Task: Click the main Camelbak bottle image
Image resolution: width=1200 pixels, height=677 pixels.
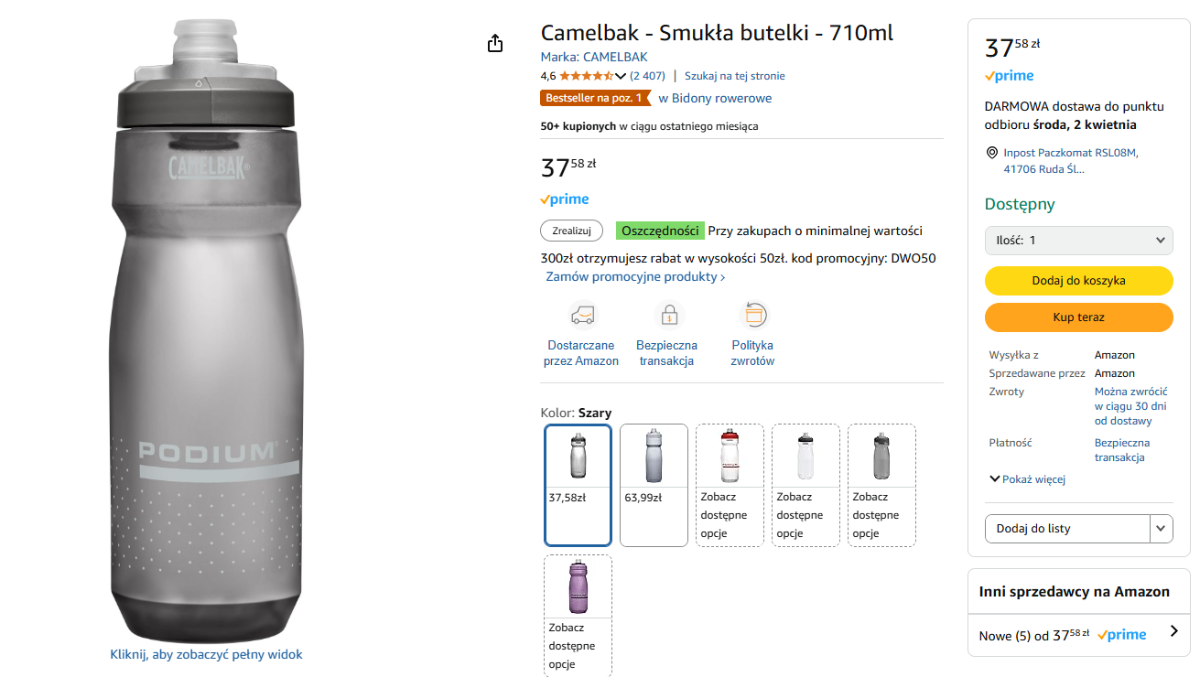Action: coord(205,330)
